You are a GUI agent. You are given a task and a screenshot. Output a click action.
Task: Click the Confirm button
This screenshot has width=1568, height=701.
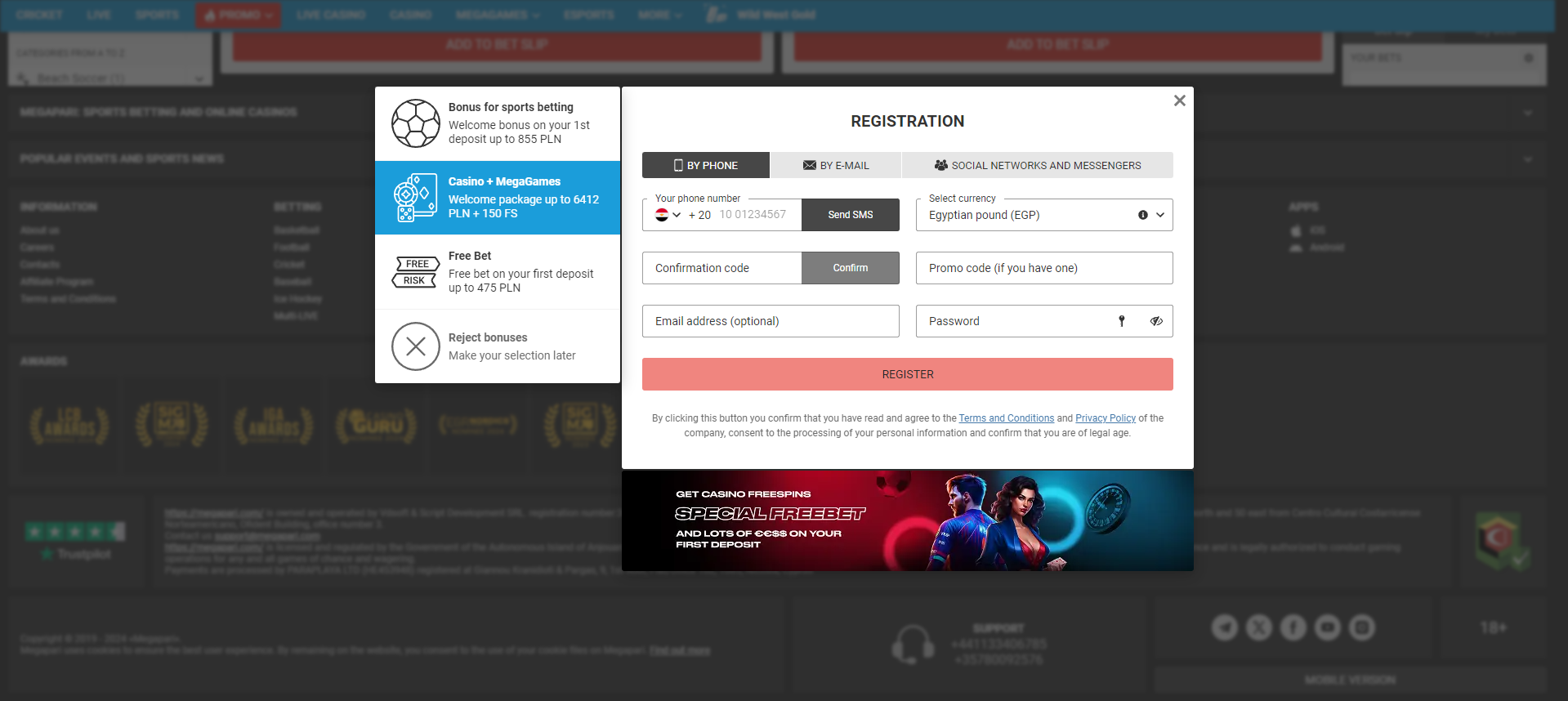[851, 268]
